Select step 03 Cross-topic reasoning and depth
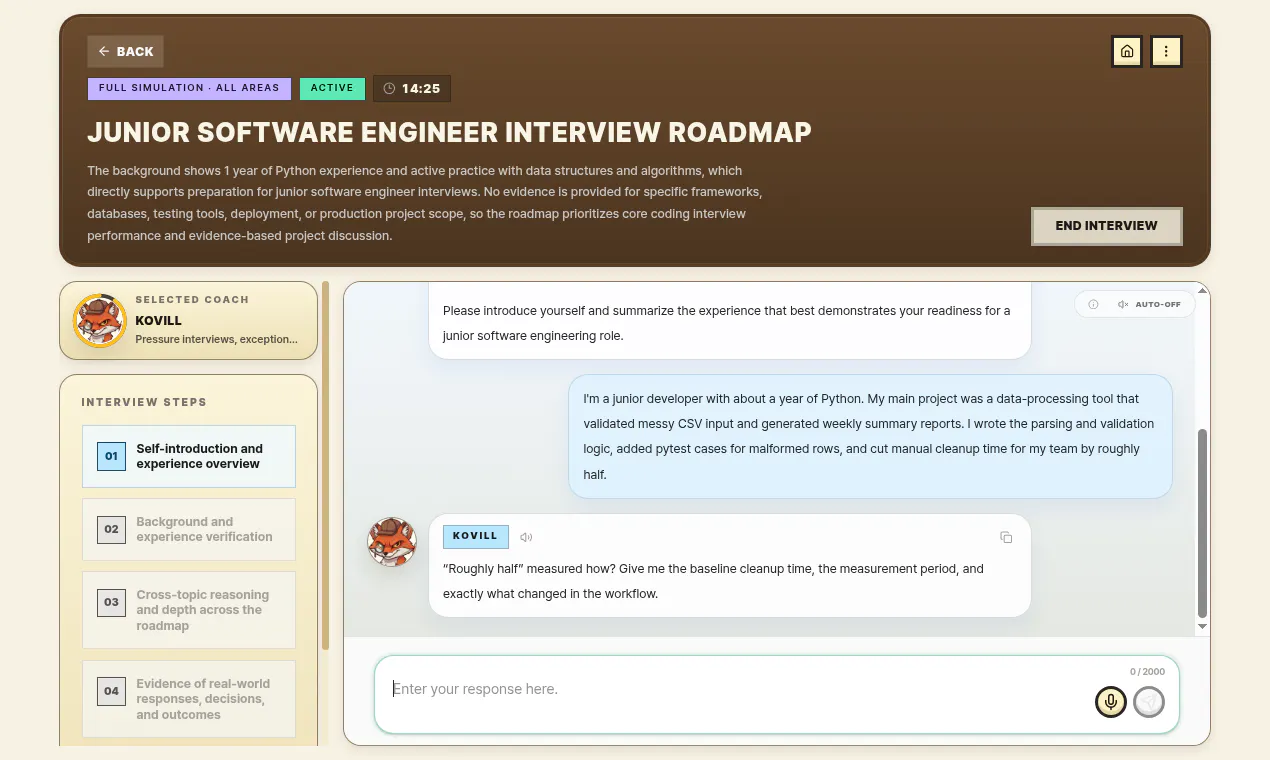Image resolution: width=1270 pixels, height=760 pixels. point(189,610)
